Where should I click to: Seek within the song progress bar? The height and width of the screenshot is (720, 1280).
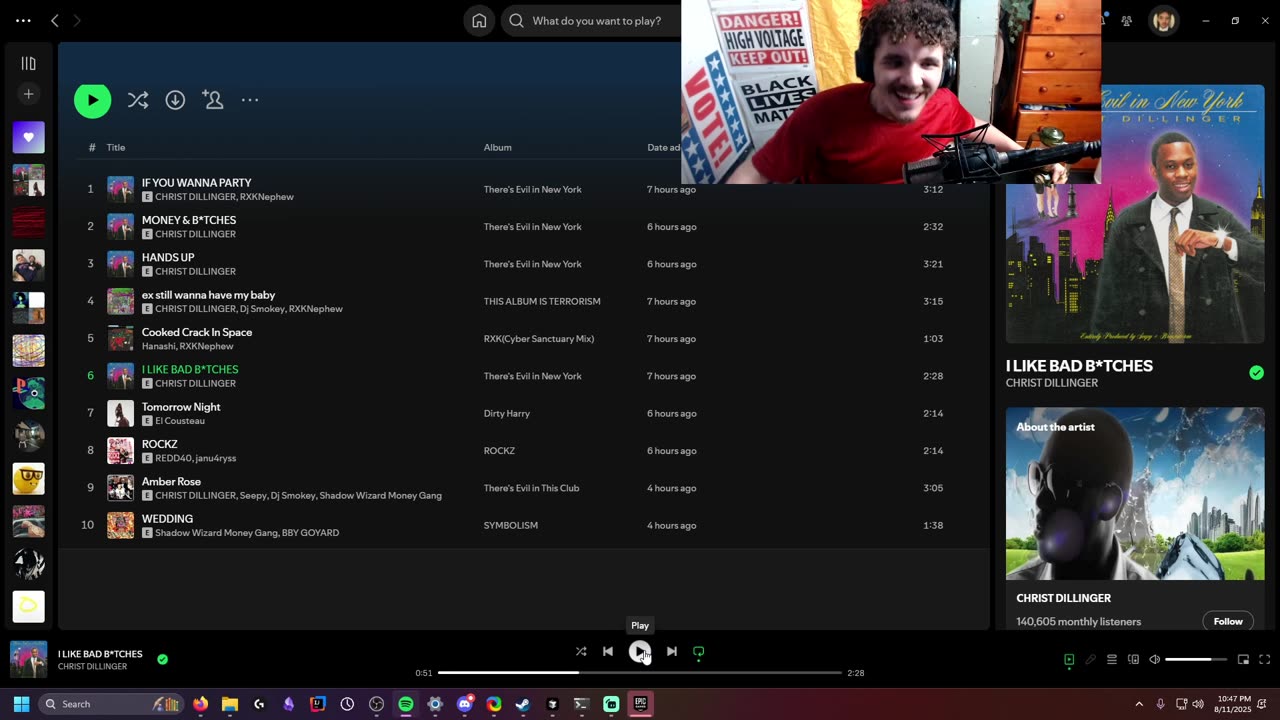tap(640, 673)
